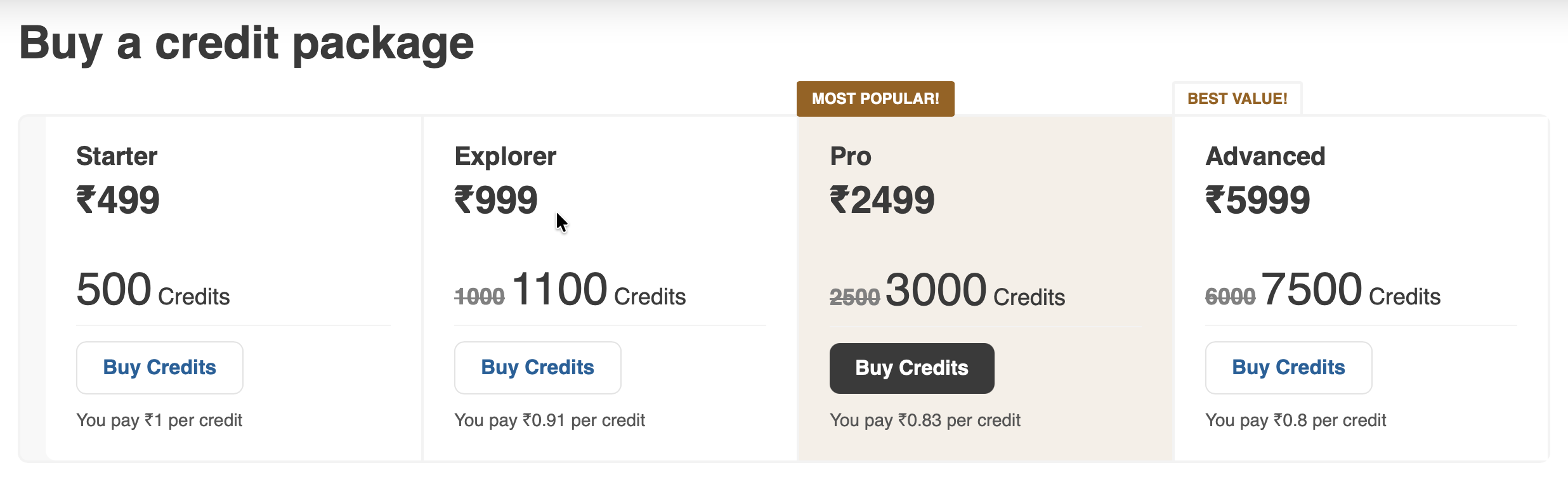Click the BEST VALUE! badge
1568x482 pixels.
[1237, 99]
